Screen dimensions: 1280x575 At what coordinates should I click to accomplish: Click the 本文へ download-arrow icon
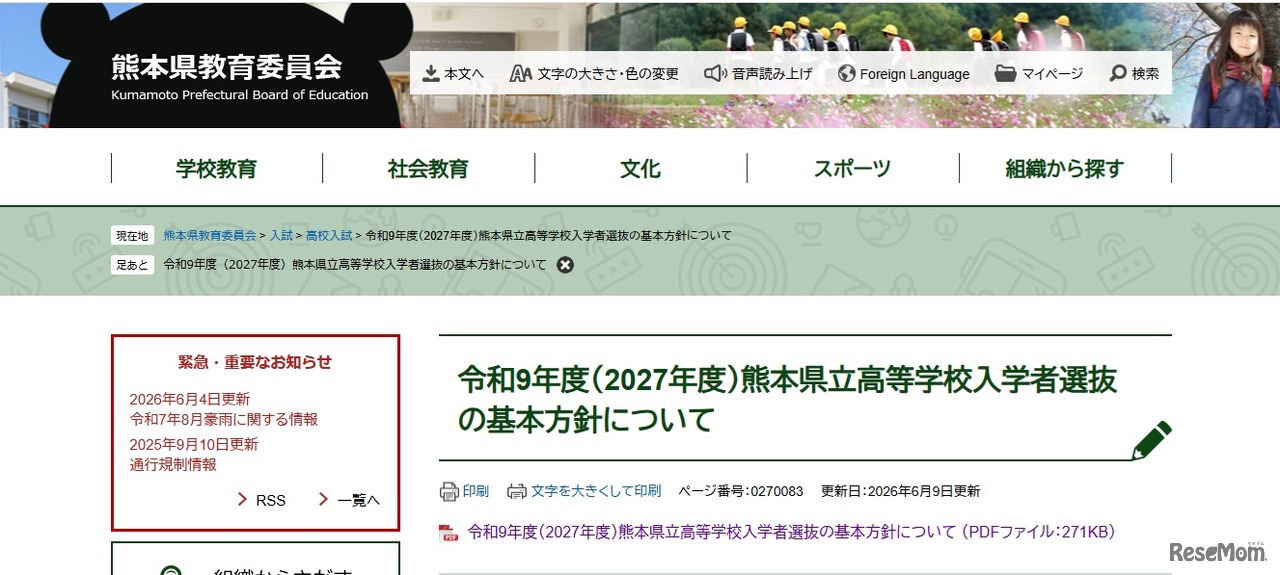[431, 74]
